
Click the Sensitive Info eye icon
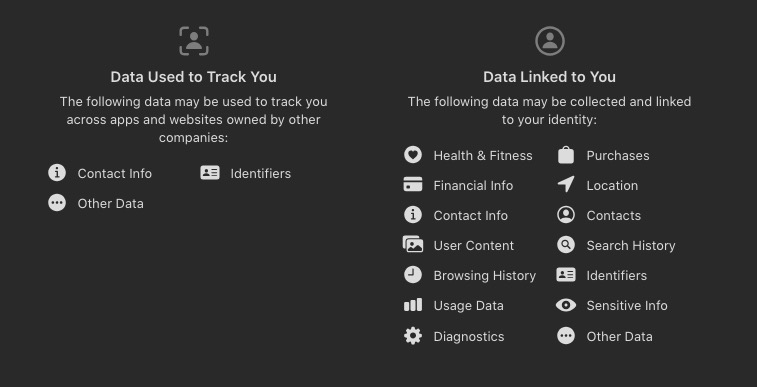click(566, 305)
